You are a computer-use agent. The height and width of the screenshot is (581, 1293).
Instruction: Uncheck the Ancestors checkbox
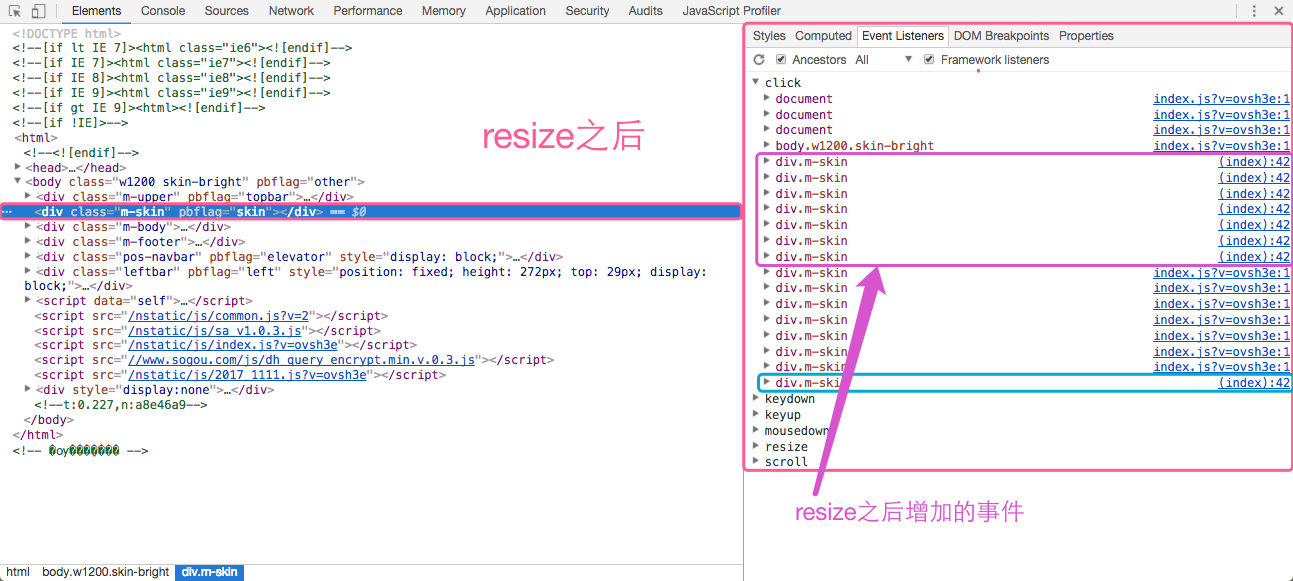[x=781, y=60]
